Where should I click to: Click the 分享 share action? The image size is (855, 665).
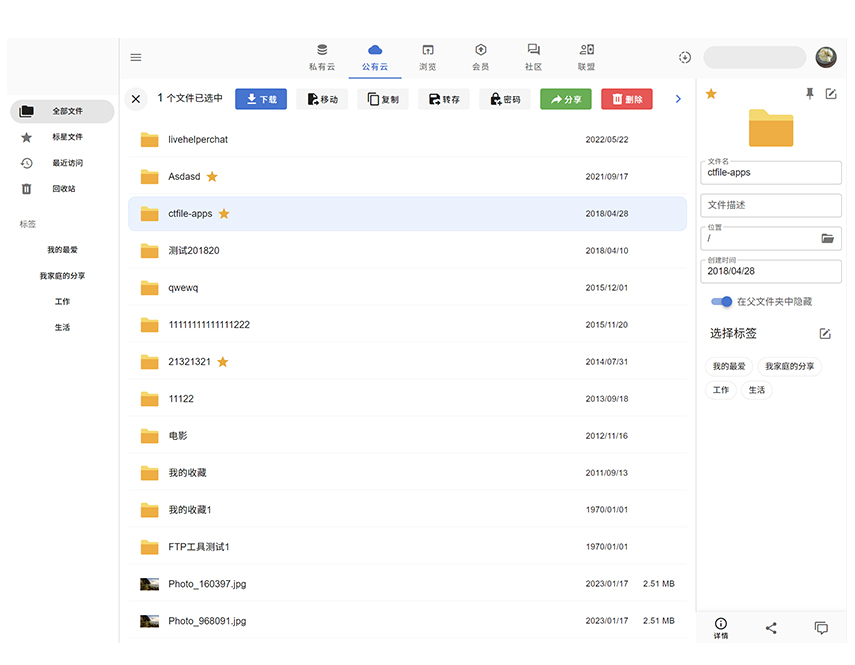click(565, 99)
